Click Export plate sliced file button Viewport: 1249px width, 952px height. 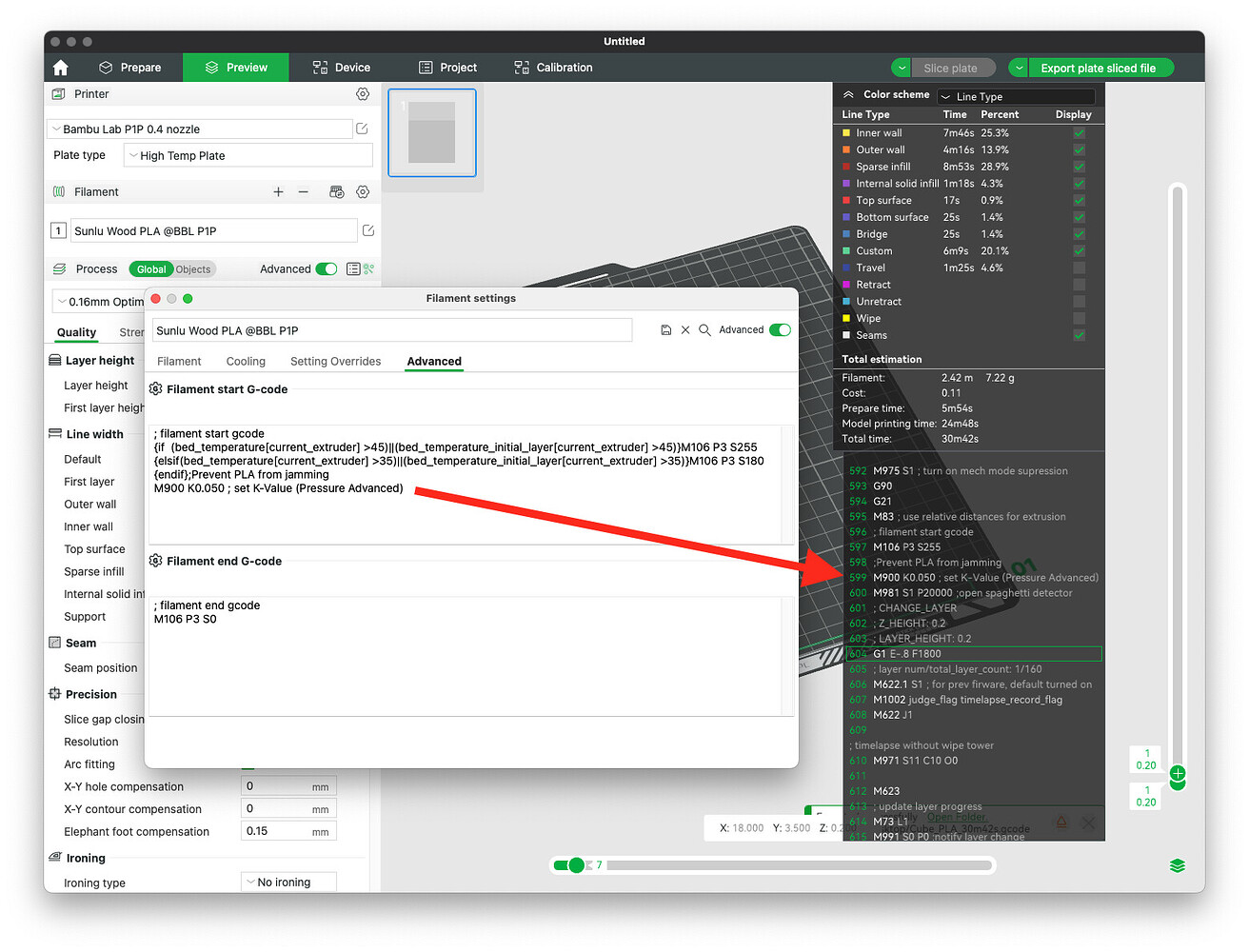click(1100, 68)
